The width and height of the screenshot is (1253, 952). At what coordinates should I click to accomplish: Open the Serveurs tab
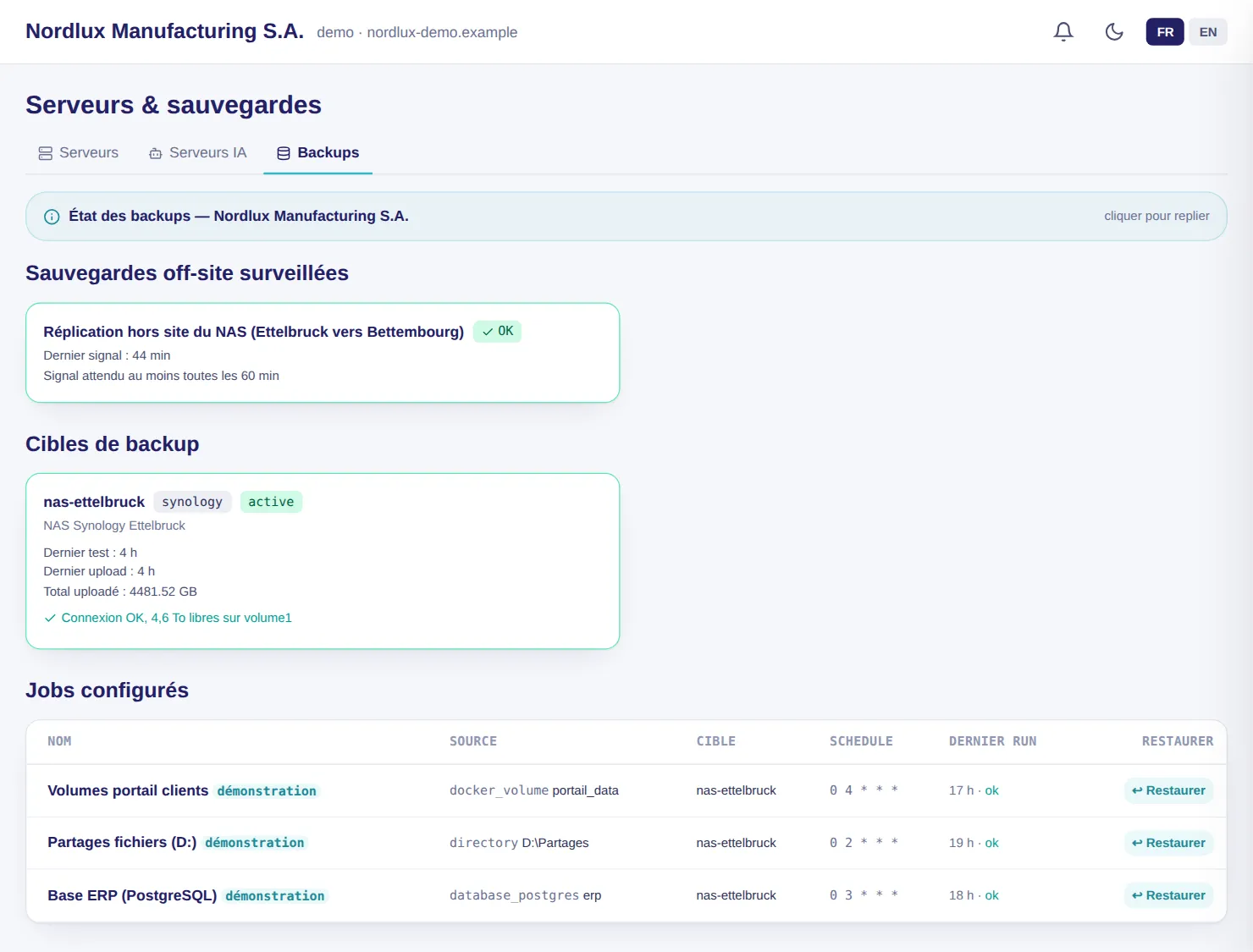pos(79,153)
